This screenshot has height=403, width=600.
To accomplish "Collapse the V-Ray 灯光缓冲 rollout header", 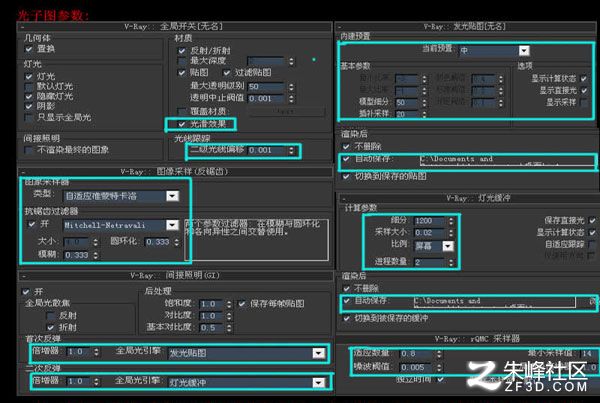I will click(x=467, y=198).
